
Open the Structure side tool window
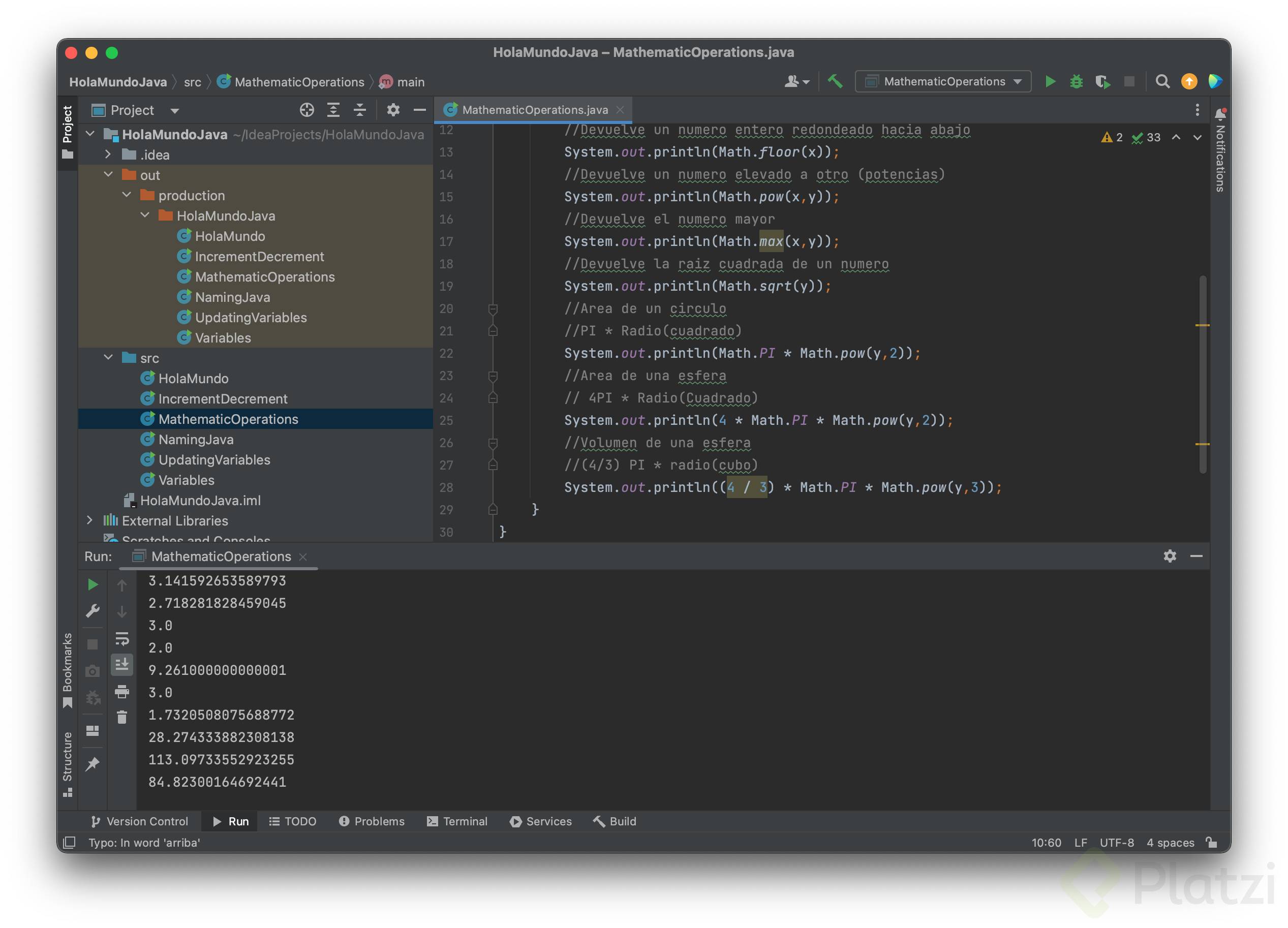point(67,764)
